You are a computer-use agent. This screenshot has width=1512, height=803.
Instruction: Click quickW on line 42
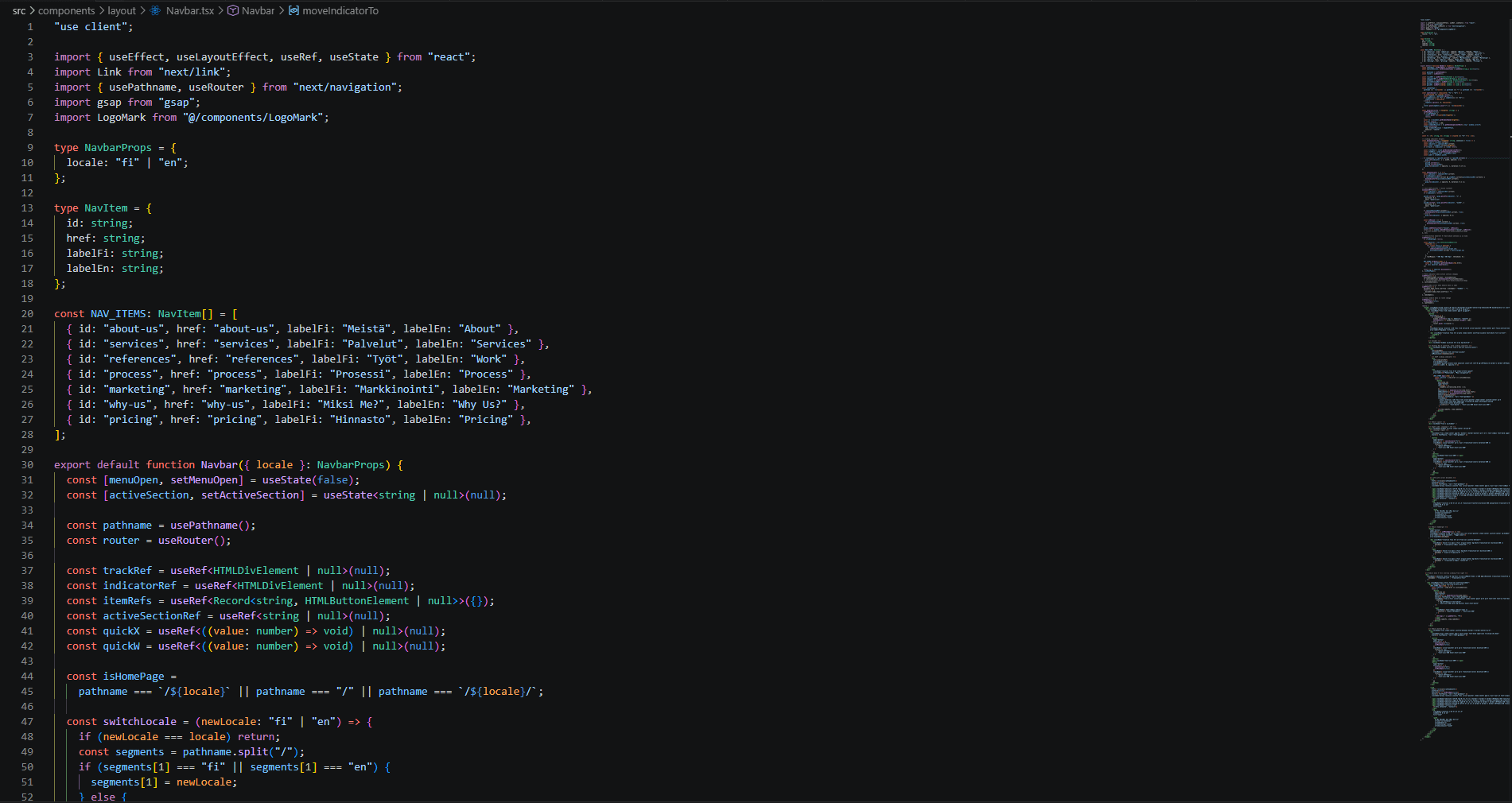[122, 646]
